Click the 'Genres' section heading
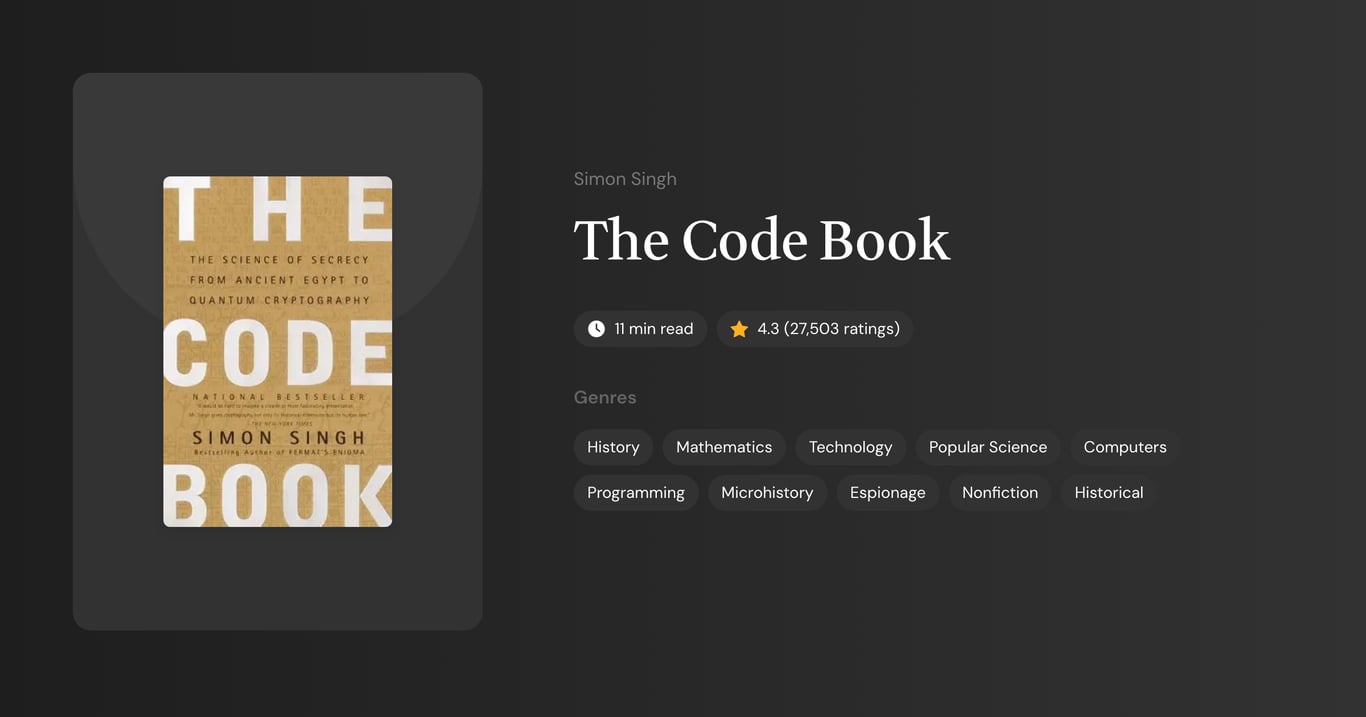This screenshot has height=717, width=1366. pos(605,398)
